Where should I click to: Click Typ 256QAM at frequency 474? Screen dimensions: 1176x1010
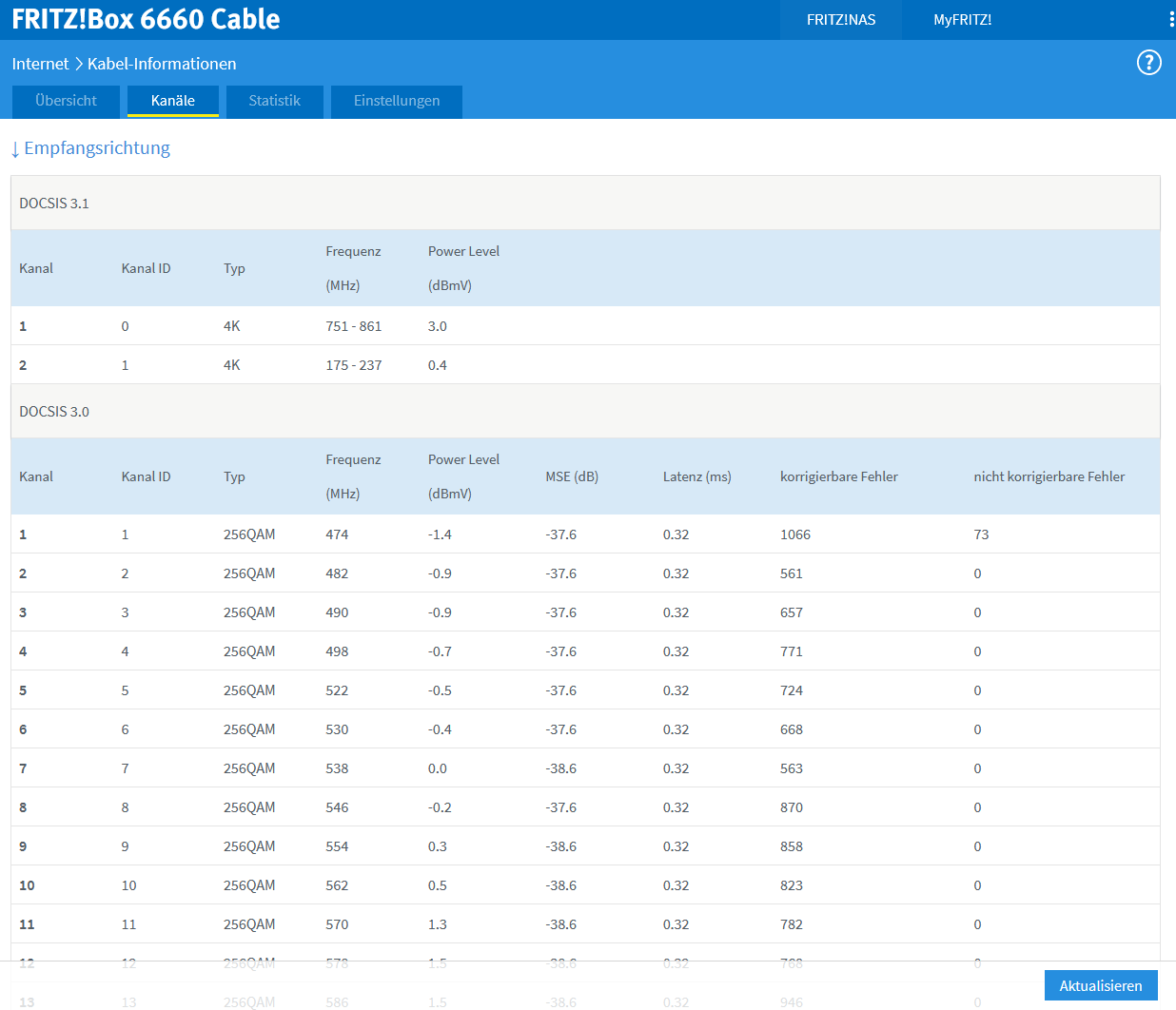click(x=249, y=534)
